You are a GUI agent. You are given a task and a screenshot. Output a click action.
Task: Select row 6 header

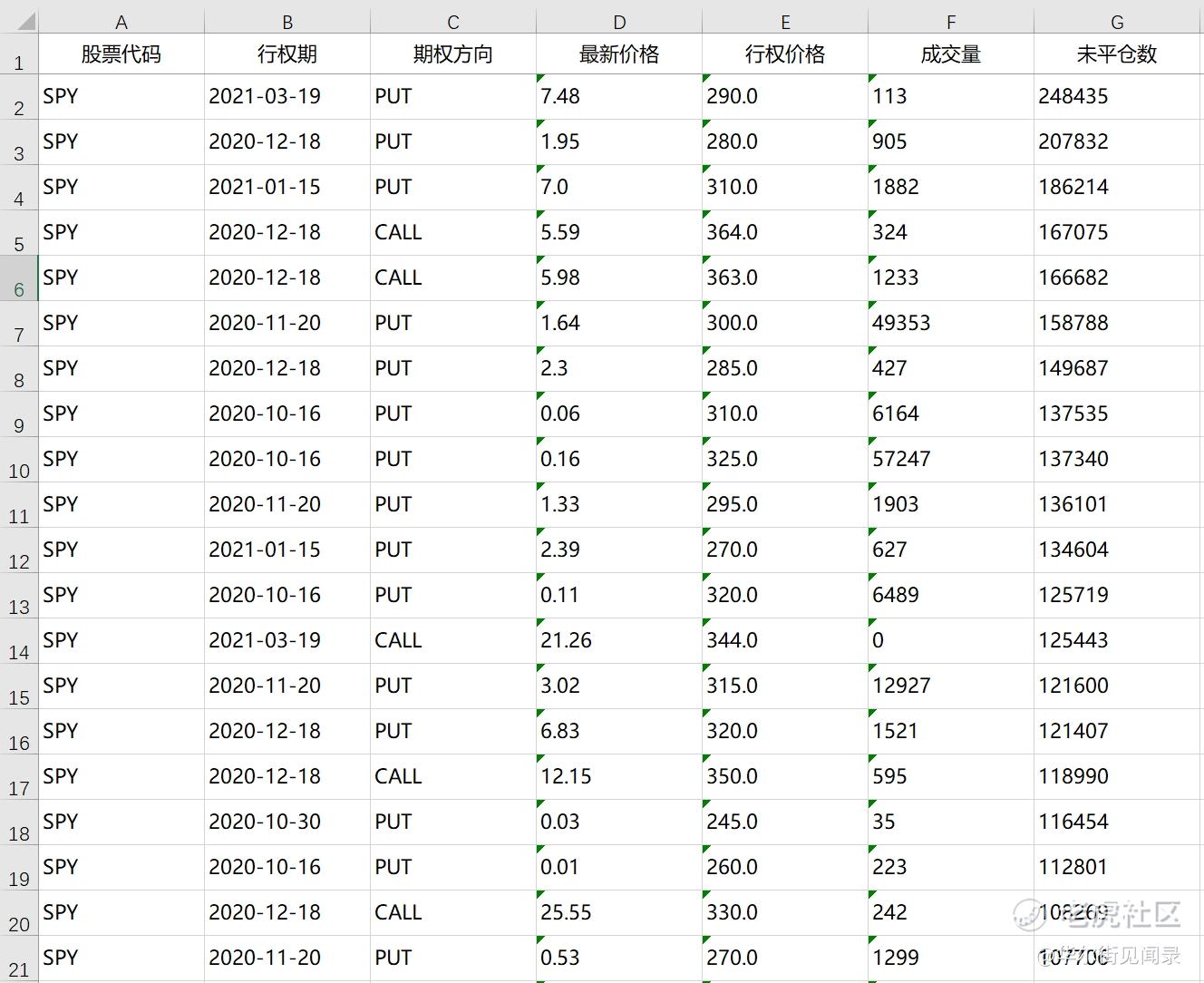click(x=19, y=278)
